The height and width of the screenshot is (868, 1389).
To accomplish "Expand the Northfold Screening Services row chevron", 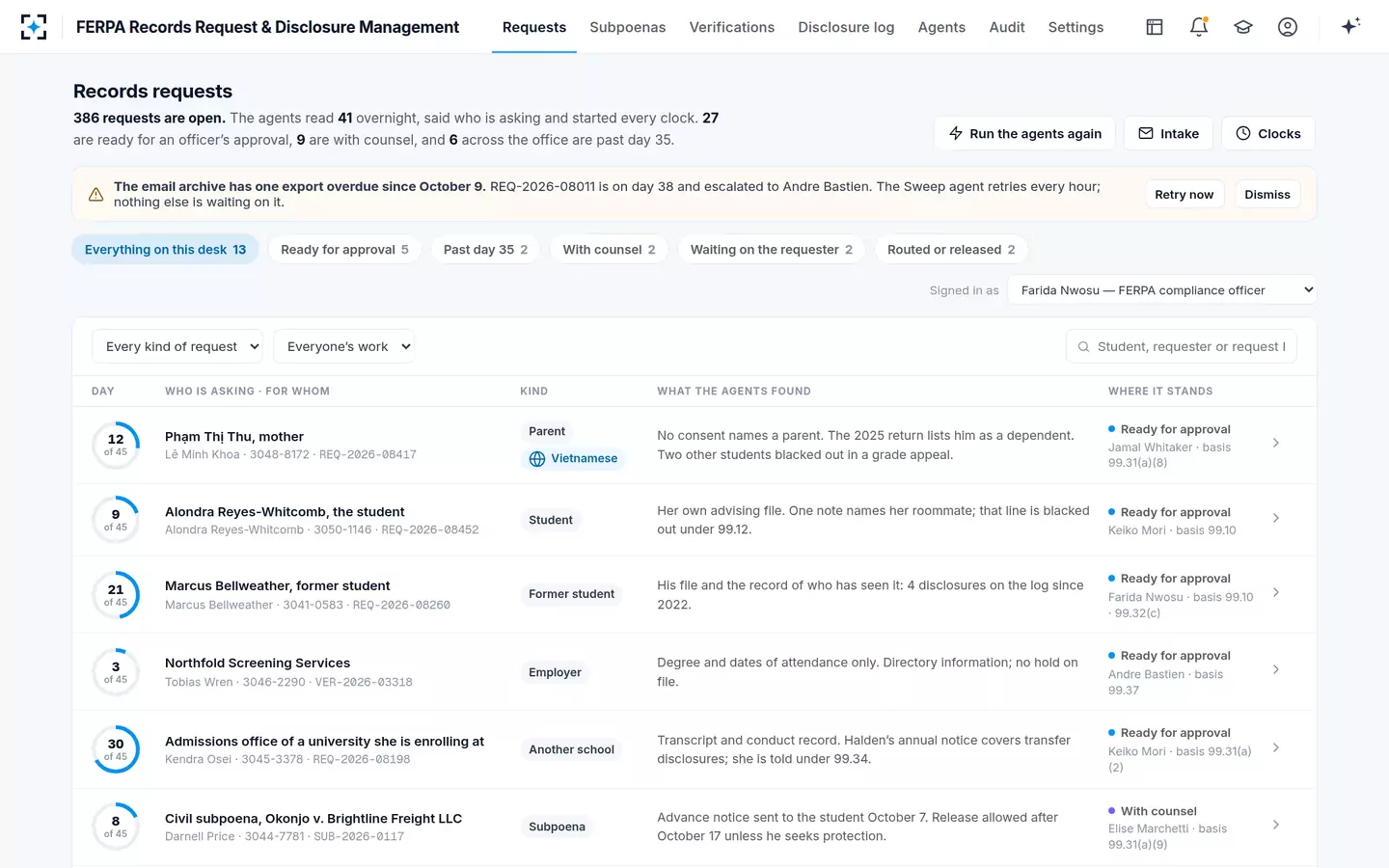I will point(1276,669).
